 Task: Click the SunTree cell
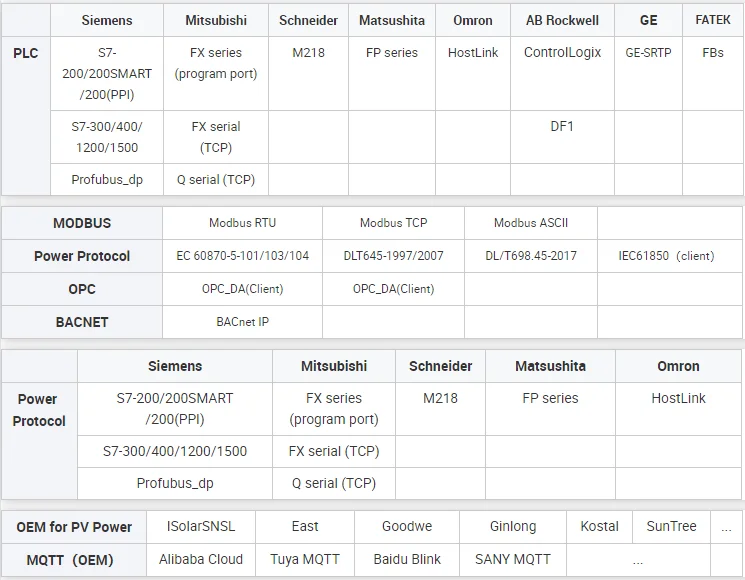click(671, 527)
